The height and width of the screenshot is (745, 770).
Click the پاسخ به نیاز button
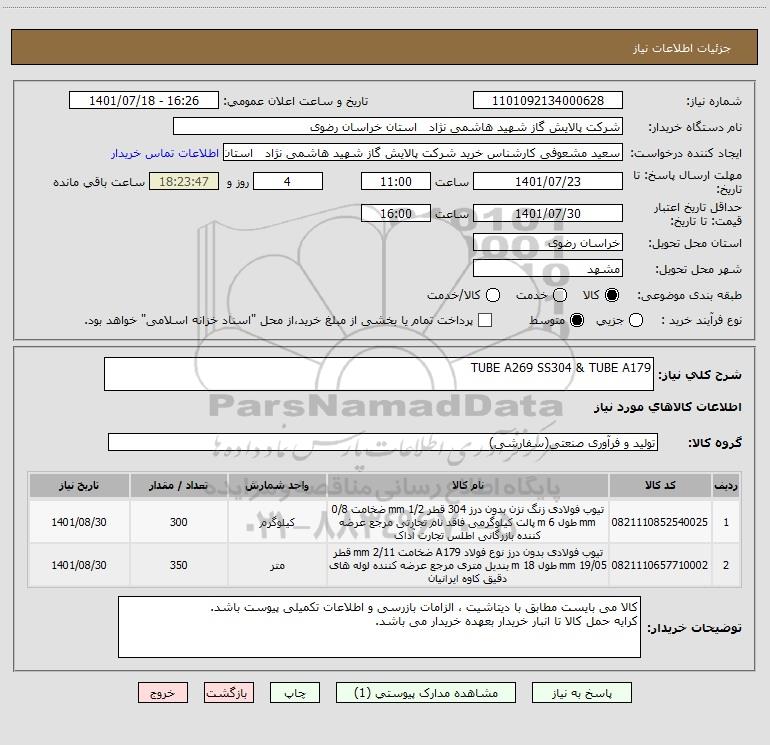tap(581, 692)
